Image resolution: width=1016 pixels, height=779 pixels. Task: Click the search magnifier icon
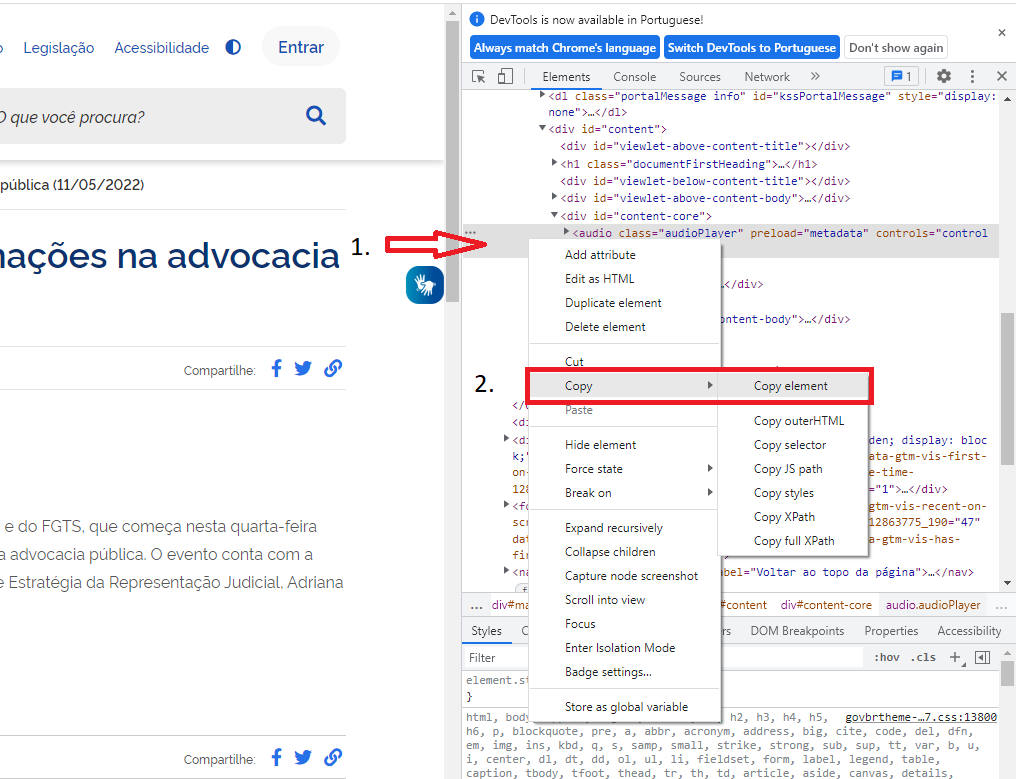[x=316, y=115]
